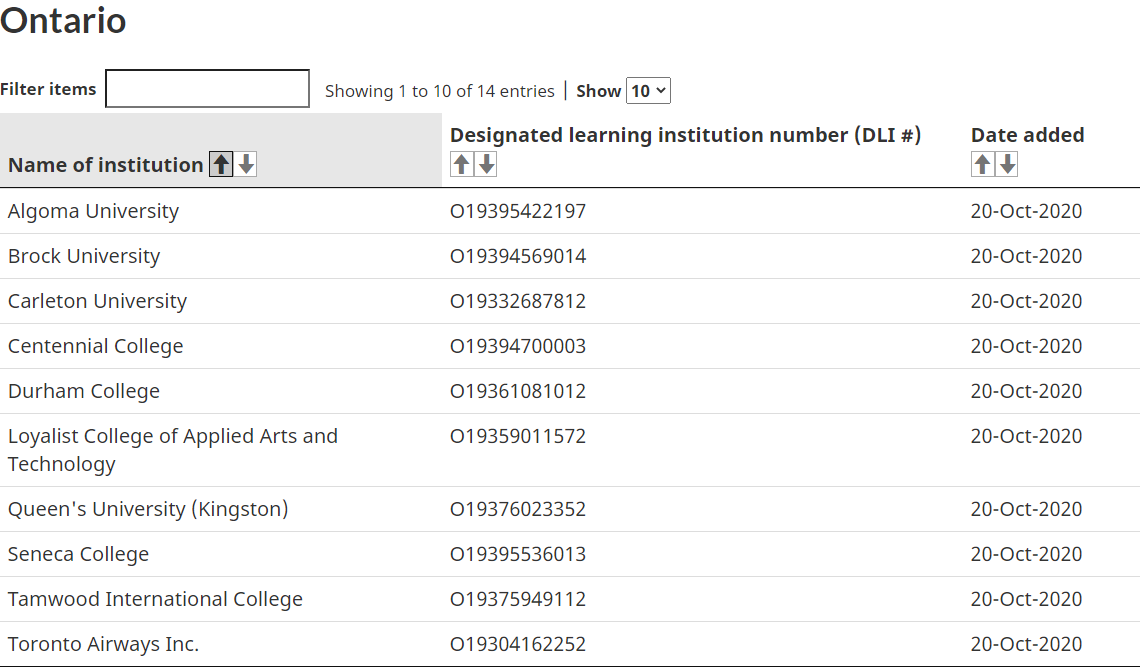
Task: Click DLI number O19361081012
Action: click(518, 391)
